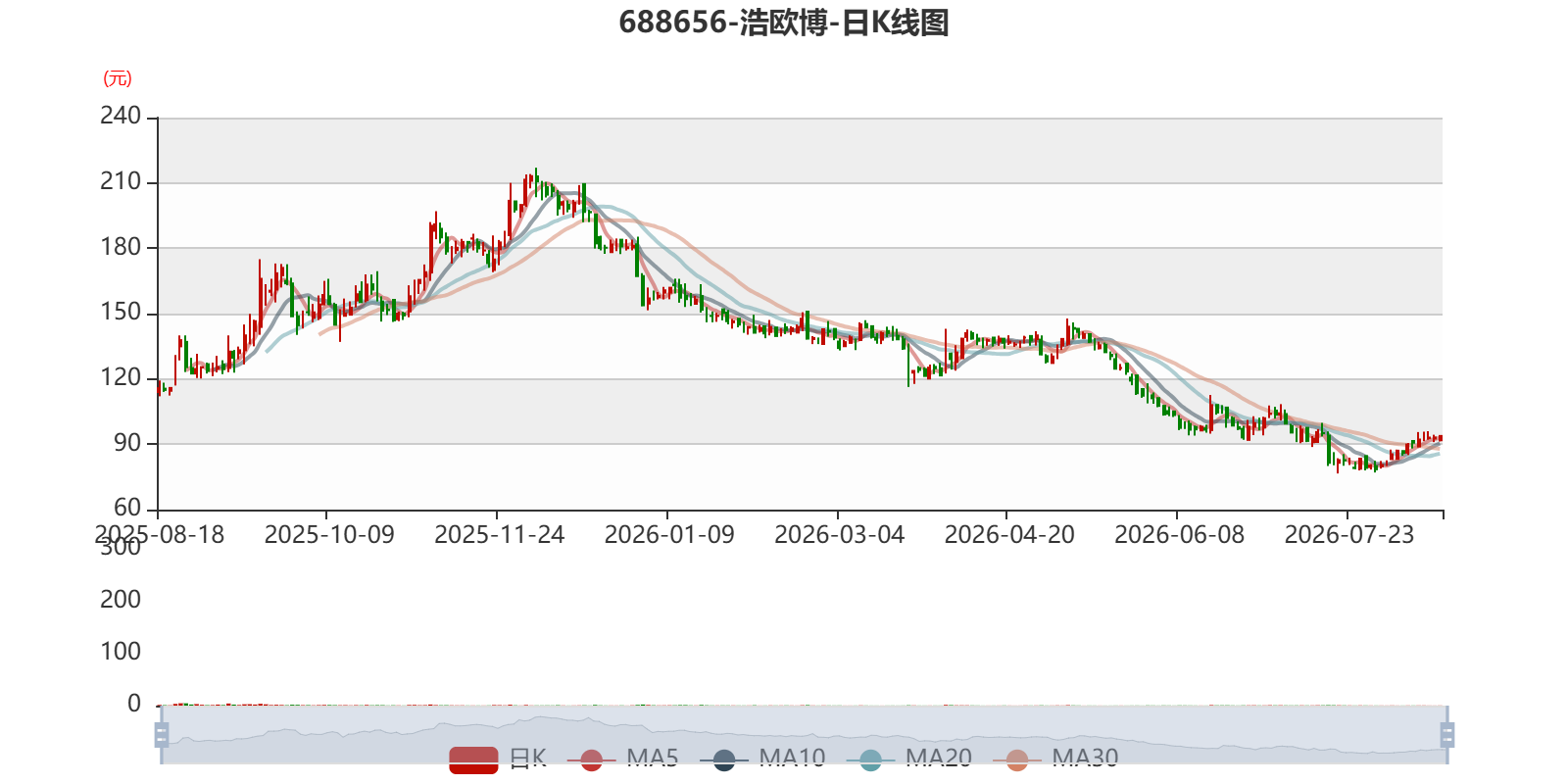Click the 240 price axis label
This screenshot has width=1568, height=784.
click(121, 116)
